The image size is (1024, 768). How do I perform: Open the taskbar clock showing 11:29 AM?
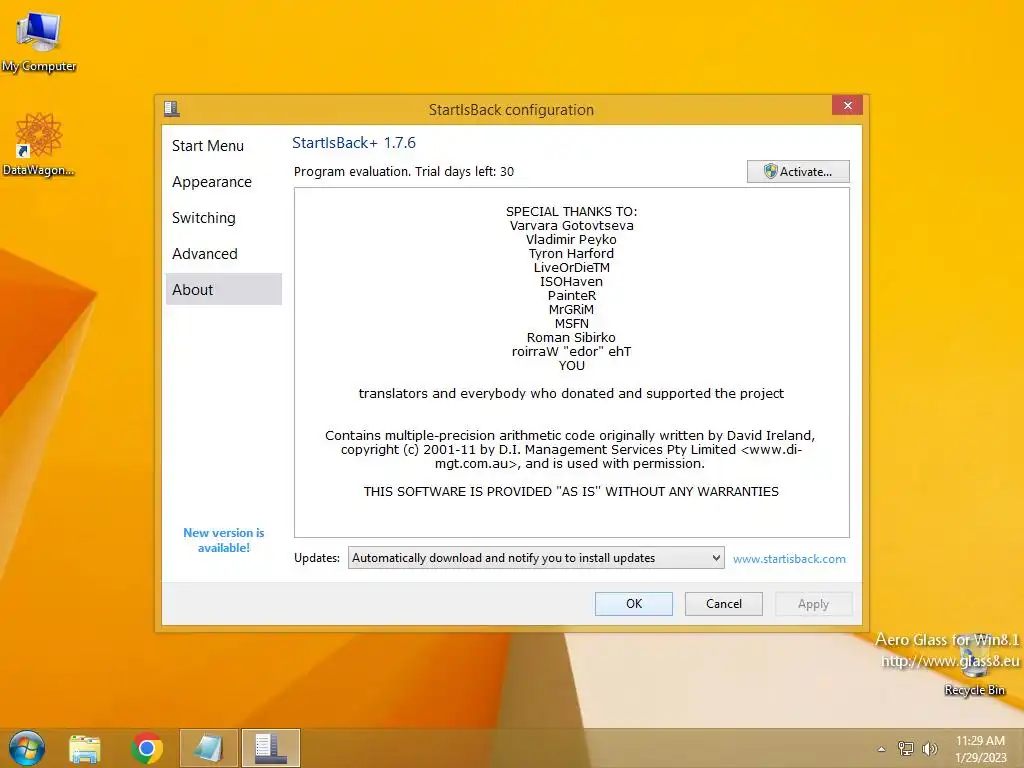point(980,749)
